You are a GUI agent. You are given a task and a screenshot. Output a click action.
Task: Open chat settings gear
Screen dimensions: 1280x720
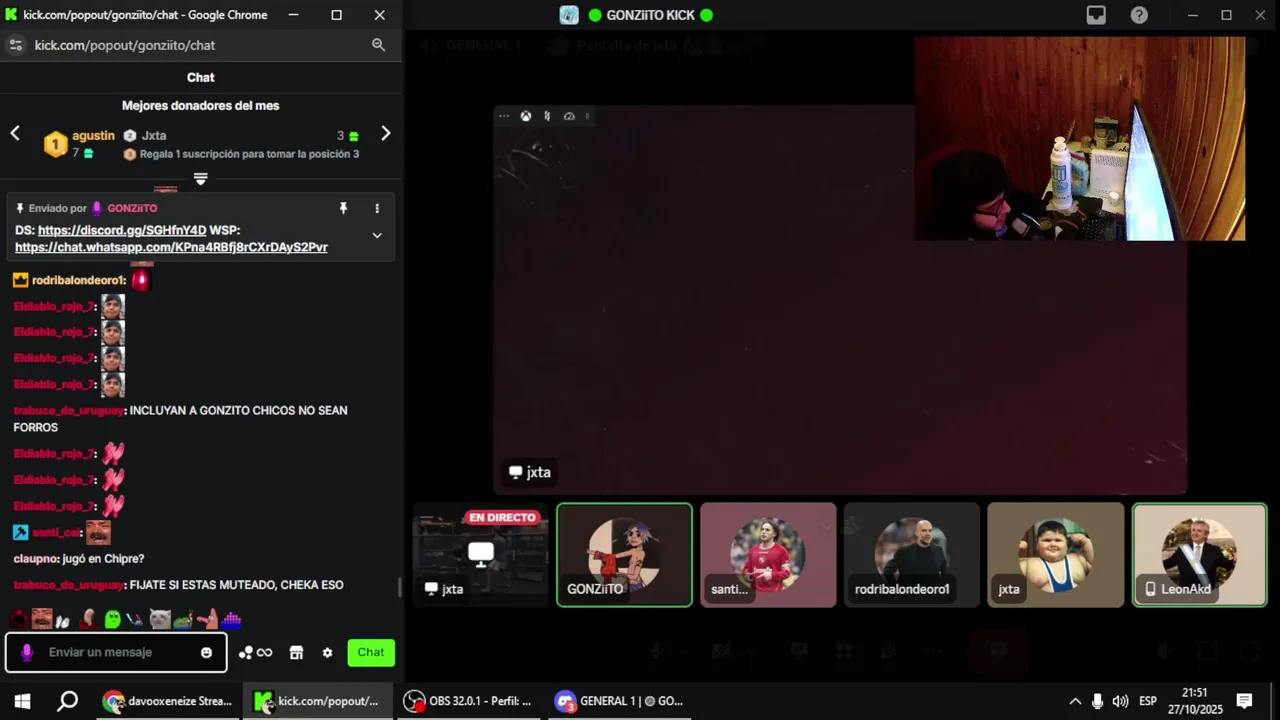(x=327, y=653)
